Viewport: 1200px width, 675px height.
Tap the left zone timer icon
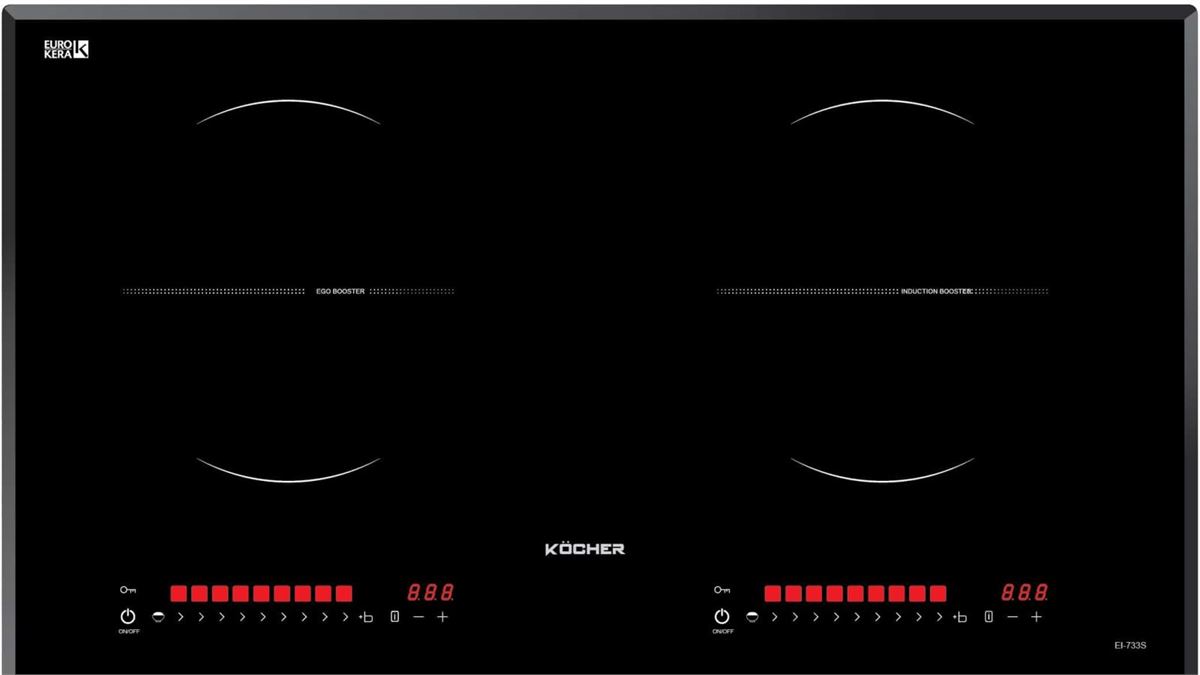coord(394,617)
